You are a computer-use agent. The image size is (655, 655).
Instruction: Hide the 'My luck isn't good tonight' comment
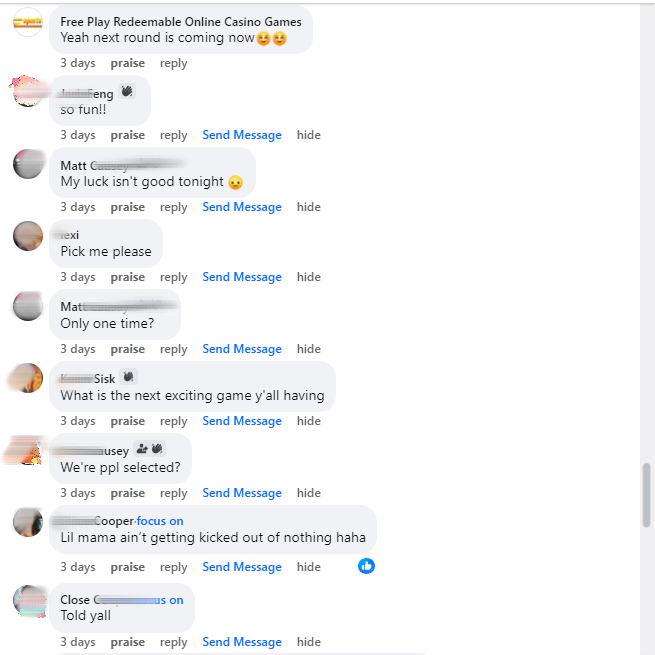pos(309,207)
